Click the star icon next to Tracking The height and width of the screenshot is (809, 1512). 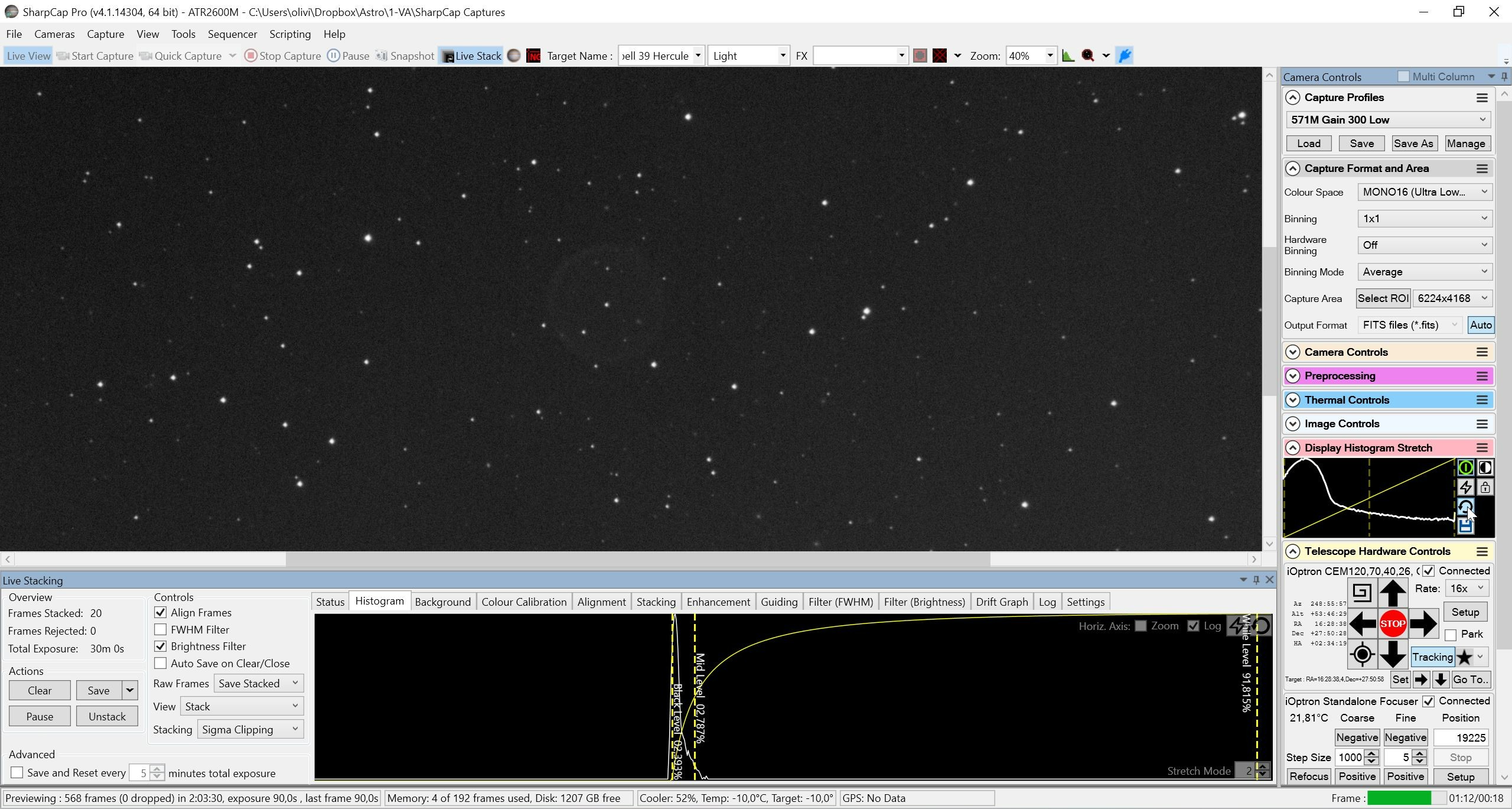[1464, 657]
